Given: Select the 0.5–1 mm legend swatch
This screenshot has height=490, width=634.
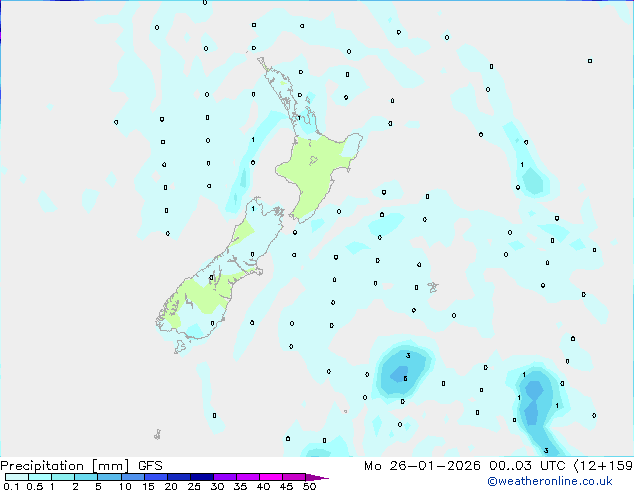Looking at the screenshot, I should pyautogui.click(x=40, y=477).
